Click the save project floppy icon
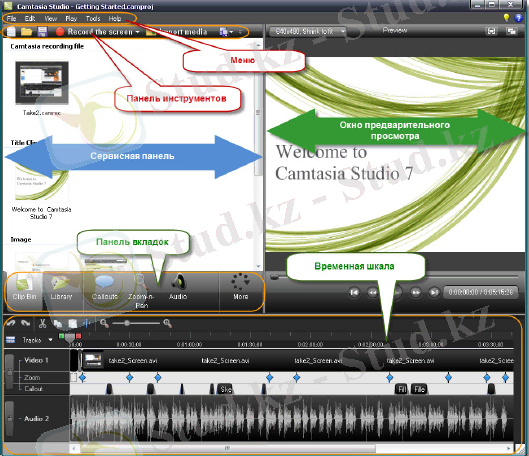Screen dimensions: 529x456 click(x=42, y=32)
